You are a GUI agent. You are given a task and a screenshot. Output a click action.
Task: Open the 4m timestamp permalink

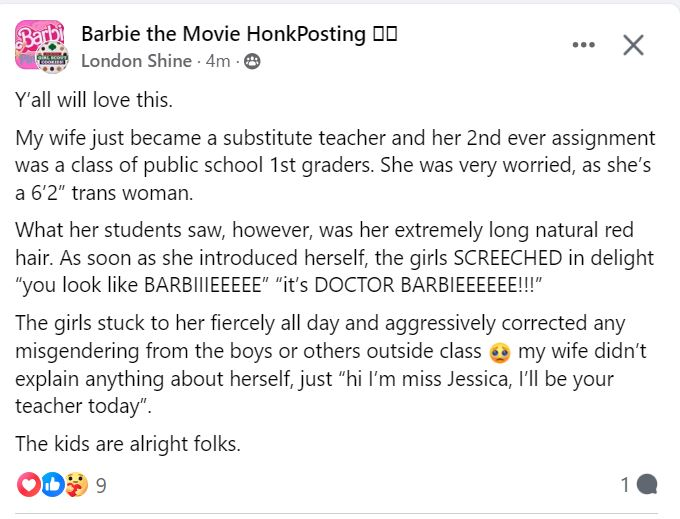[218, 61]
